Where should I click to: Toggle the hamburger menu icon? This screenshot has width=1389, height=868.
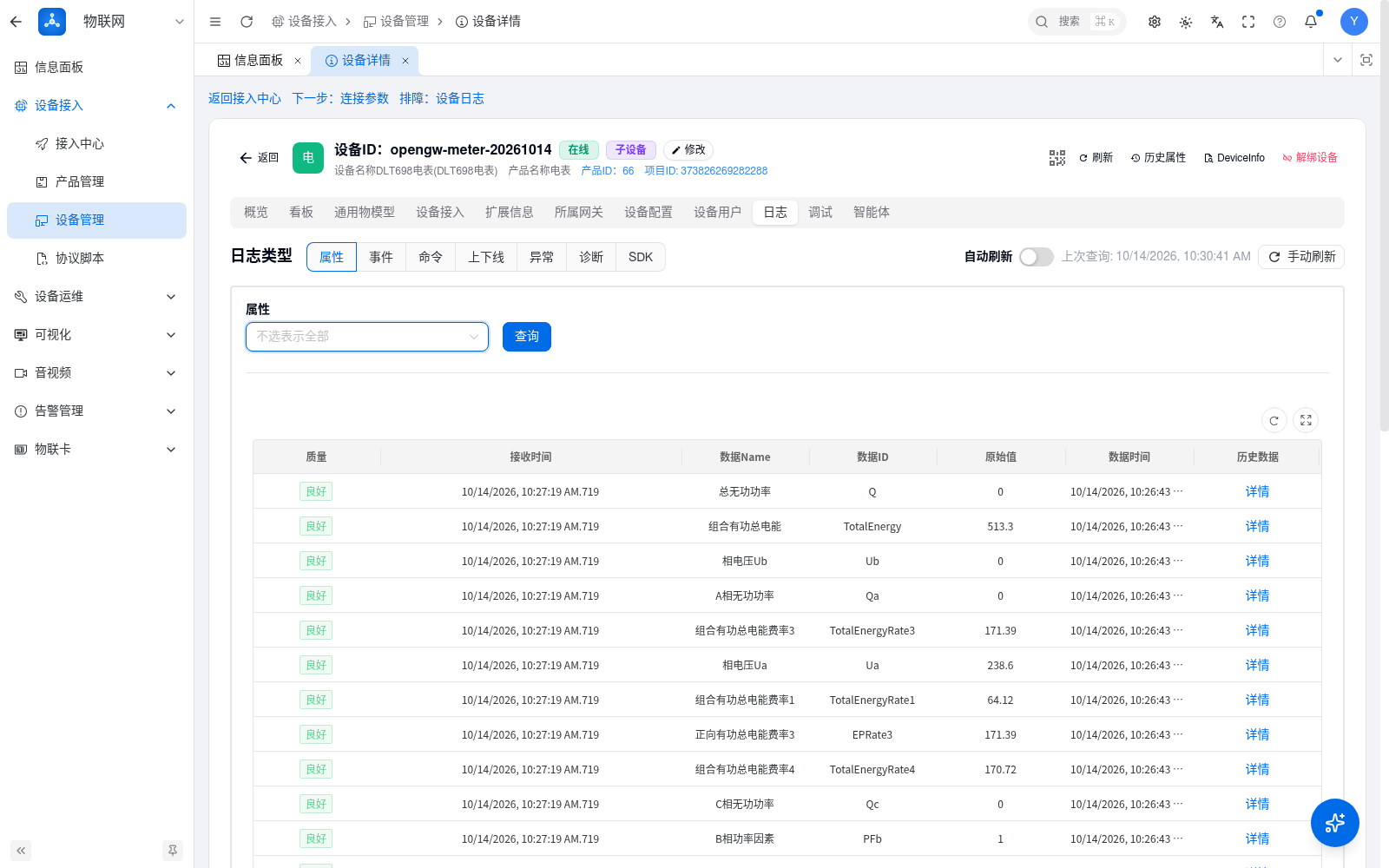(215, 22)
